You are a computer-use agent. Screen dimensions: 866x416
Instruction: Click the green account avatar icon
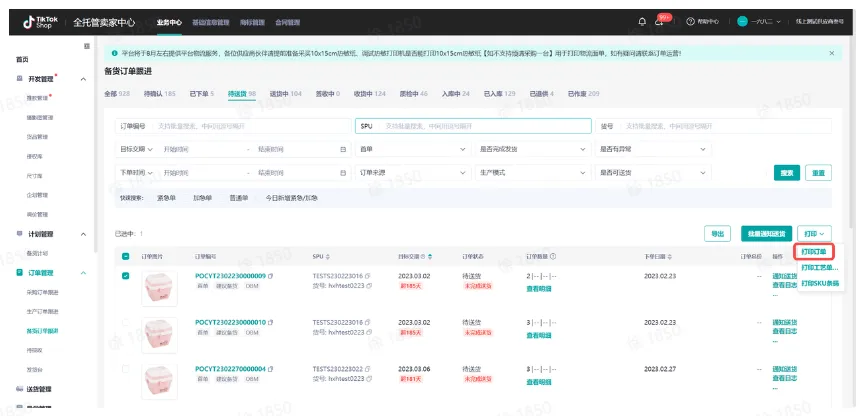pos(742,22)
